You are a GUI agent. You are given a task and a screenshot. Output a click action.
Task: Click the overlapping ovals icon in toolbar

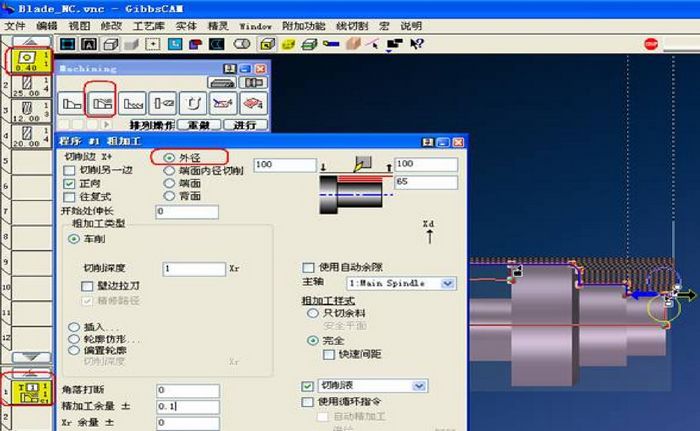[242, 44]
